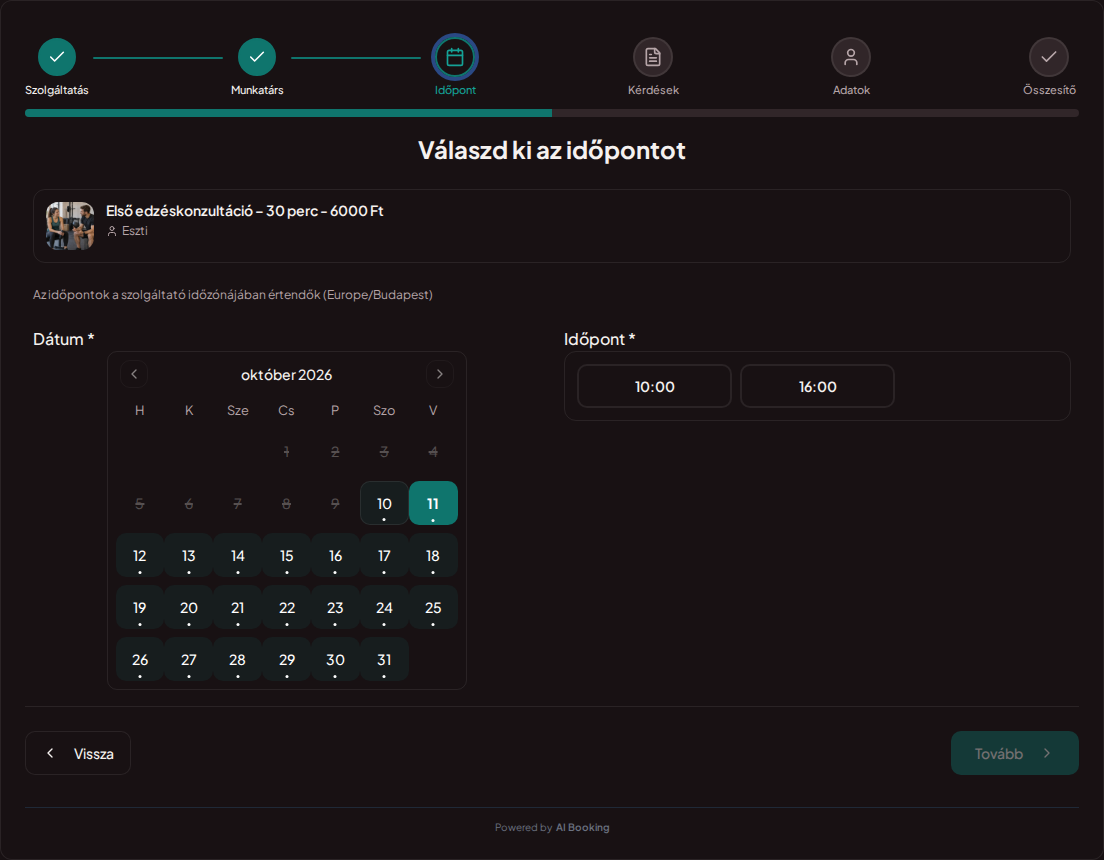Pick Sunday October 25
This screenshot has width=1104, height=860.
click(x=433, y=607)
